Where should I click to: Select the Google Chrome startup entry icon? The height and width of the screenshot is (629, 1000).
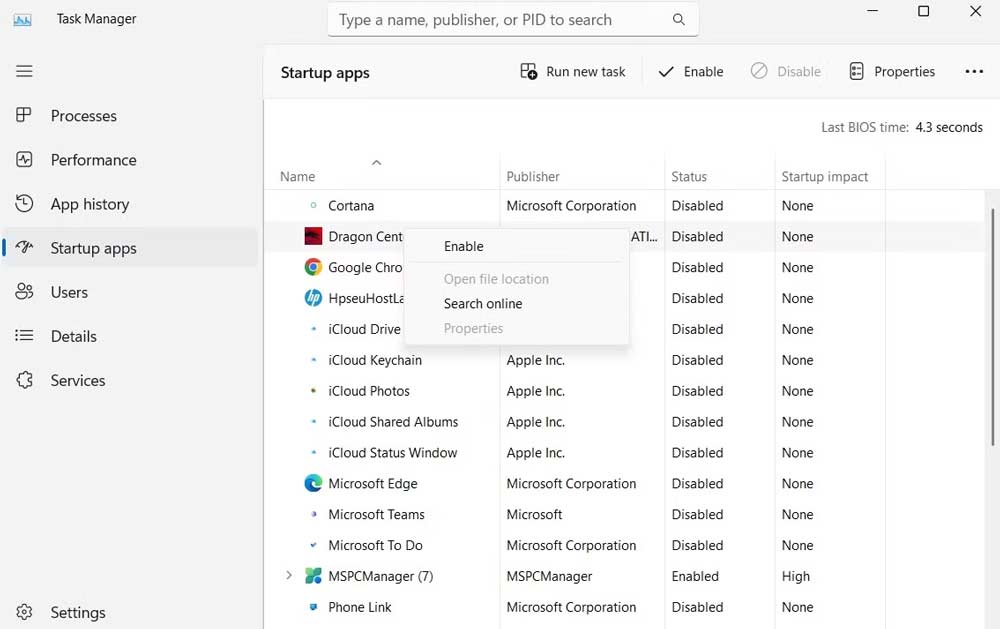click(313, 267)
